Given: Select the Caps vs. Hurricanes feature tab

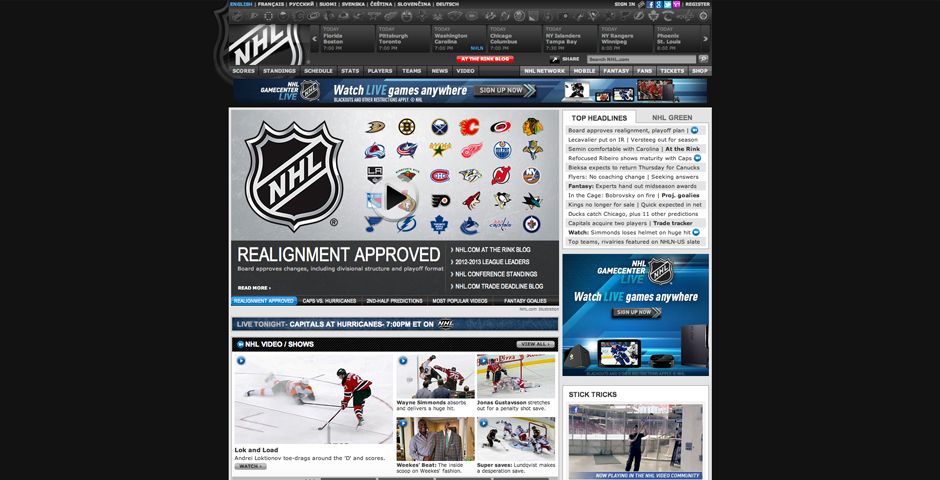Looking at the screenshot, I should (329, 301).
